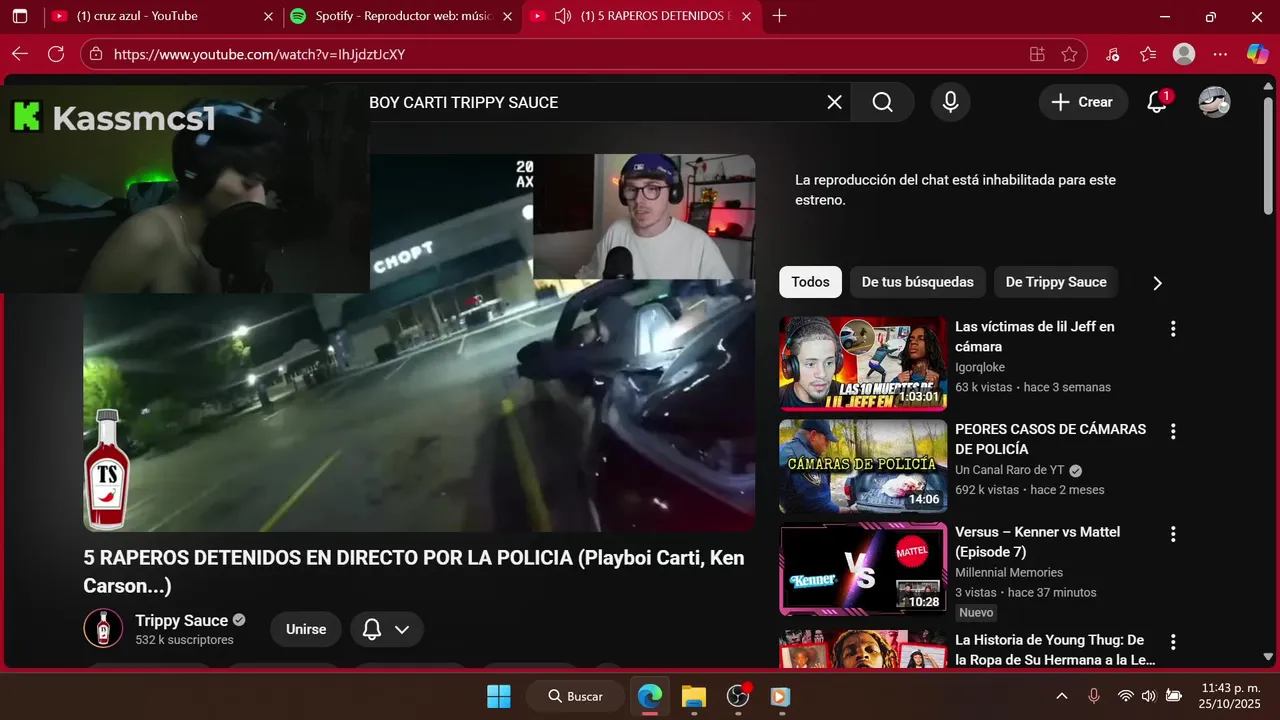This screenshot has width=1280, height=720.
Task: Open the Edge tab actions menu icon
Action: coord(20,16)
